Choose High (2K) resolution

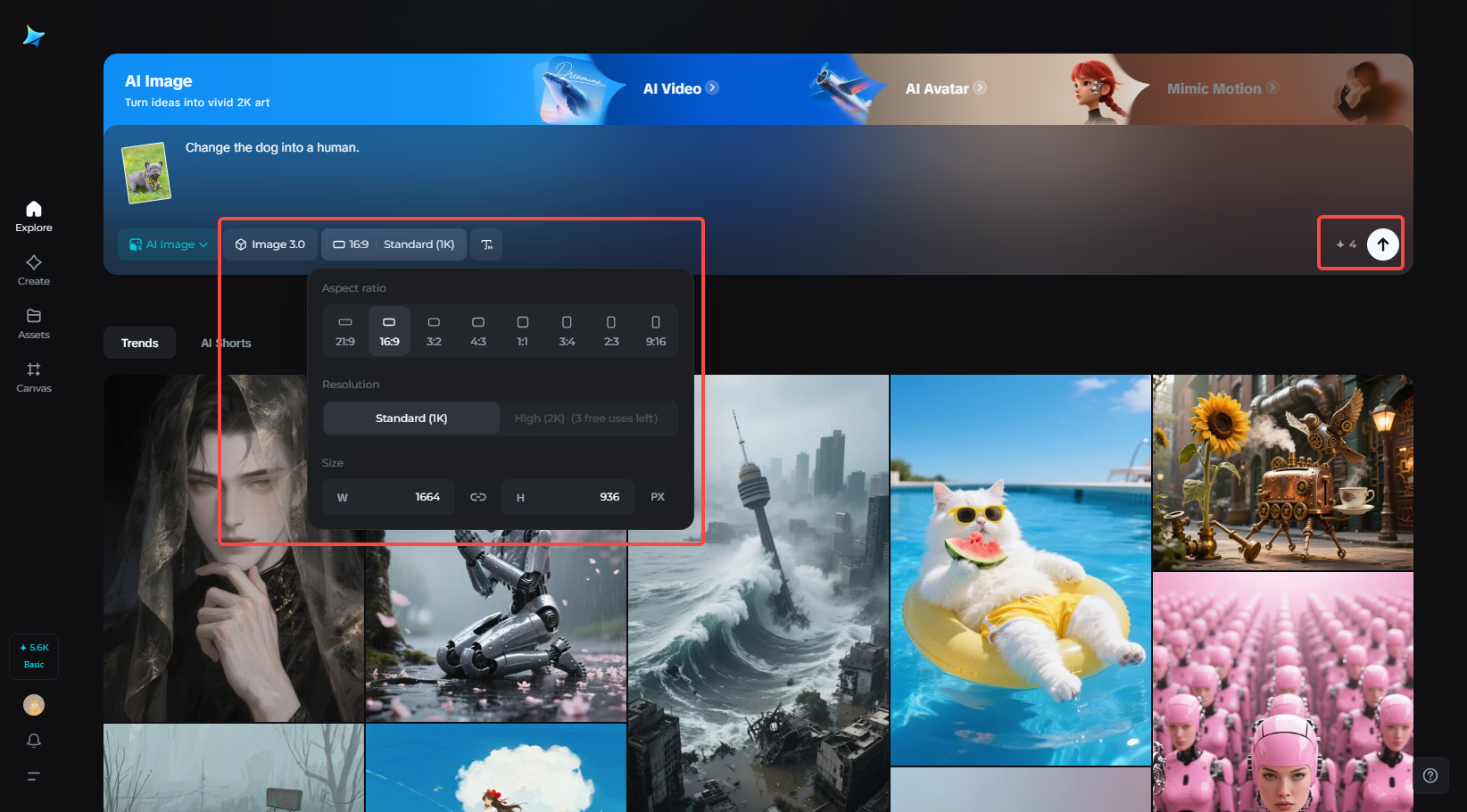pyautogui.click(x=586, y=418)
